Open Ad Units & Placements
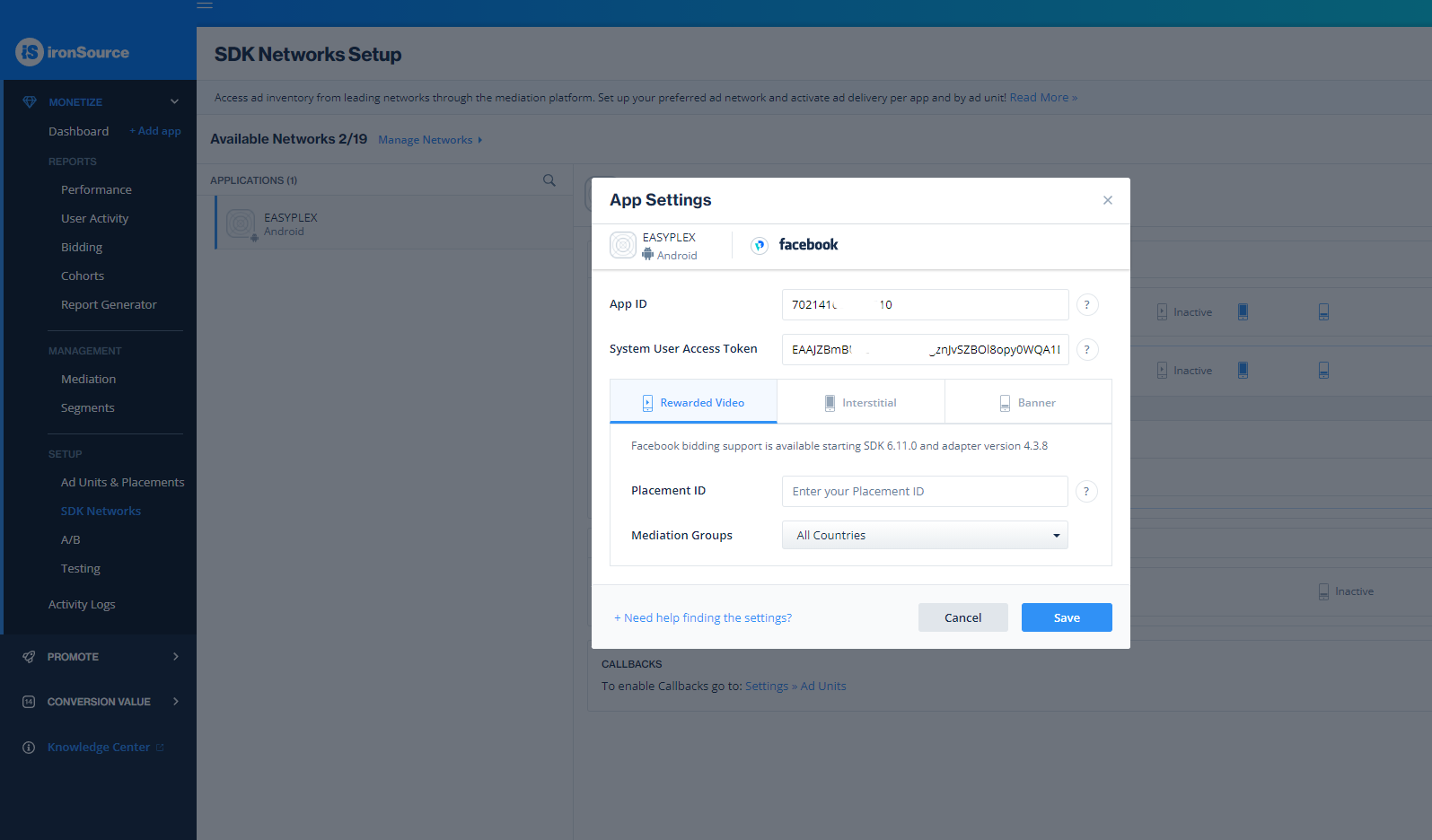 coord(122,482)
